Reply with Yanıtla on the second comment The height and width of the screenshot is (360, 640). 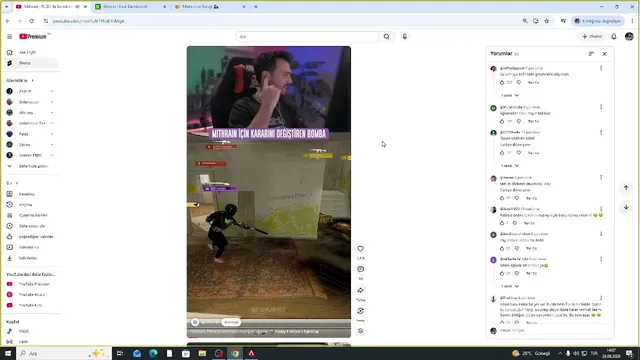click(x=533, y=121)
